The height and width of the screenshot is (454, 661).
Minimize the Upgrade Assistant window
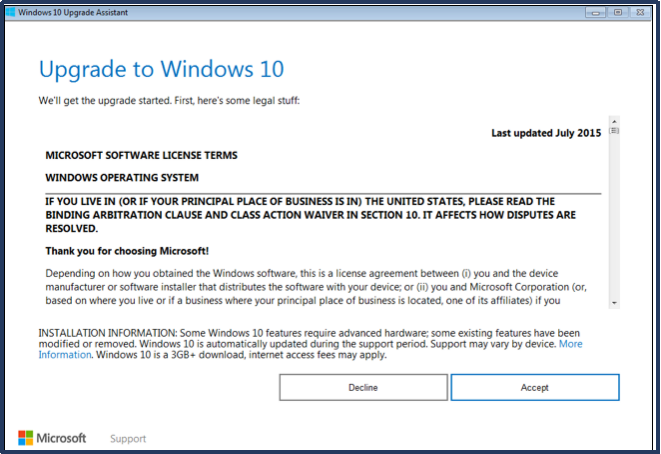click(x=595, y=13)
